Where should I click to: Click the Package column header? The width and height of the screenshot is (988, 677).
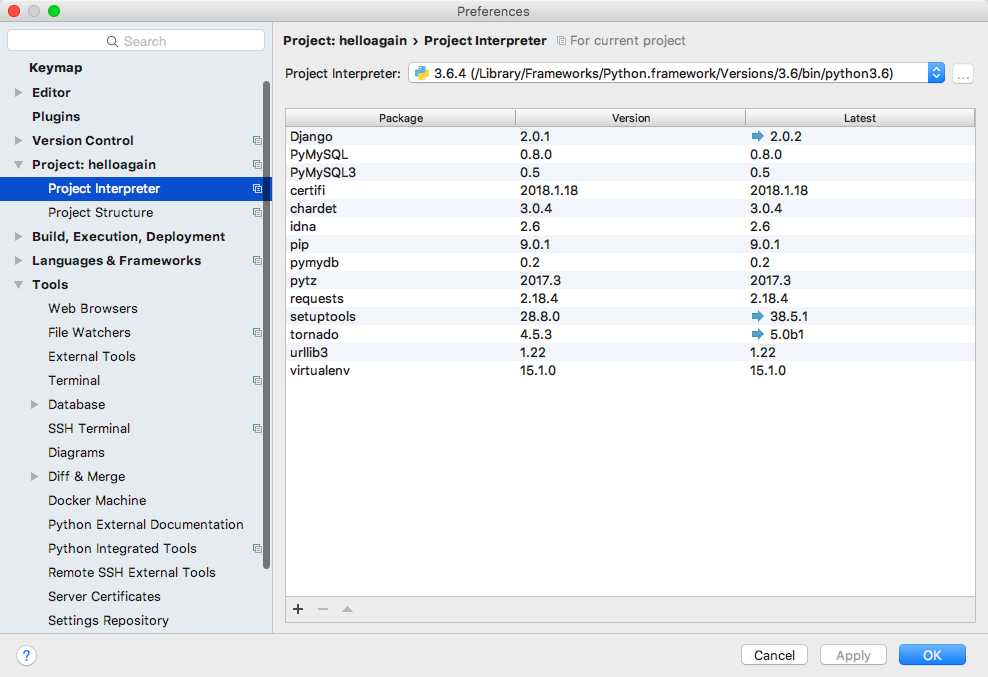[401, 118]
